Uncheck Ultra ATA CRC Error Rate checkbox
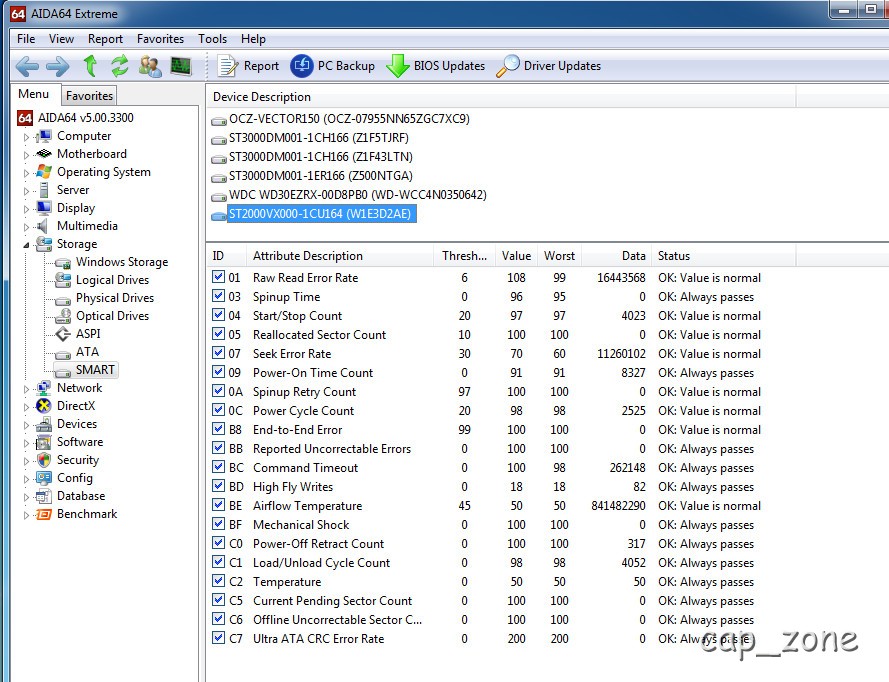The height and width of the screenshot is (682, 889). click(218, 637)
